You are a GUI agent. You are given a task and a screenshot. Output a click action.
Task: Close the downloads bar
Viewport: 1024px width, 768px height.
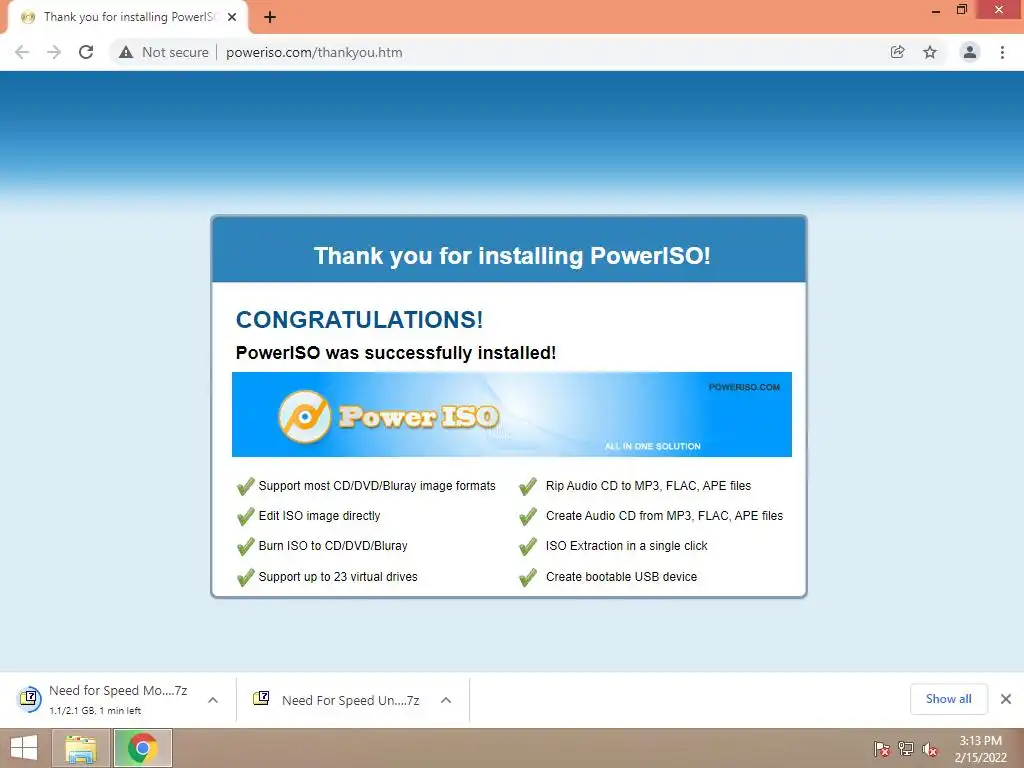point(1006,699)
